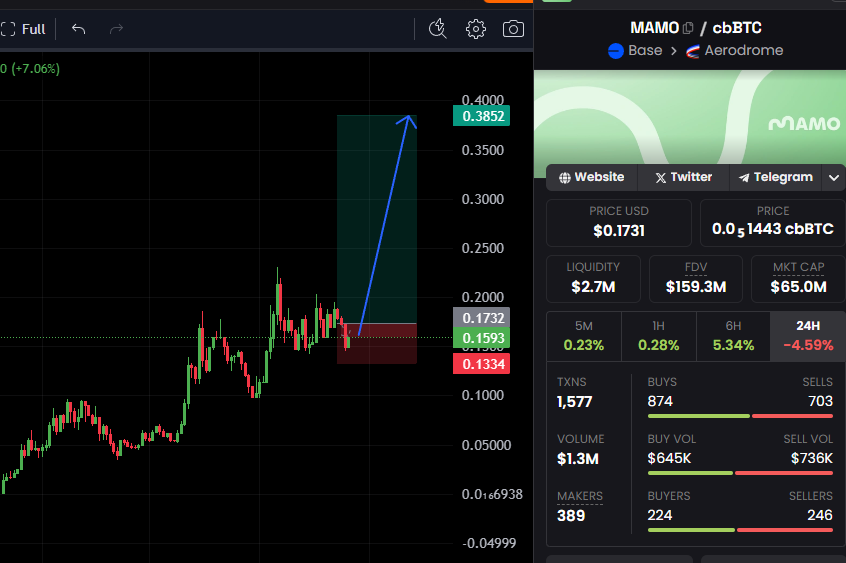The height and width of the screenshot is (563, 846).
Task: Select the 5M timeframe tab
Action: coord(584,336)
